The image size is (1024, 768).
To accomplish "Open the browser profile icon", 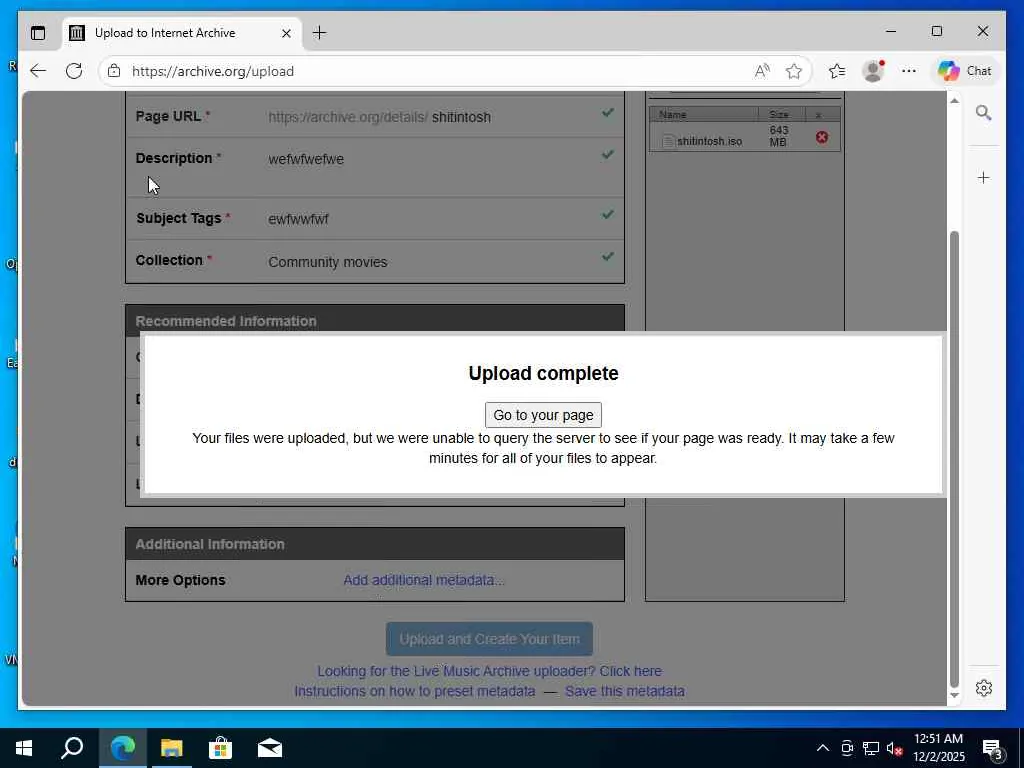I will pyautogui.click(x=872, y=71).
